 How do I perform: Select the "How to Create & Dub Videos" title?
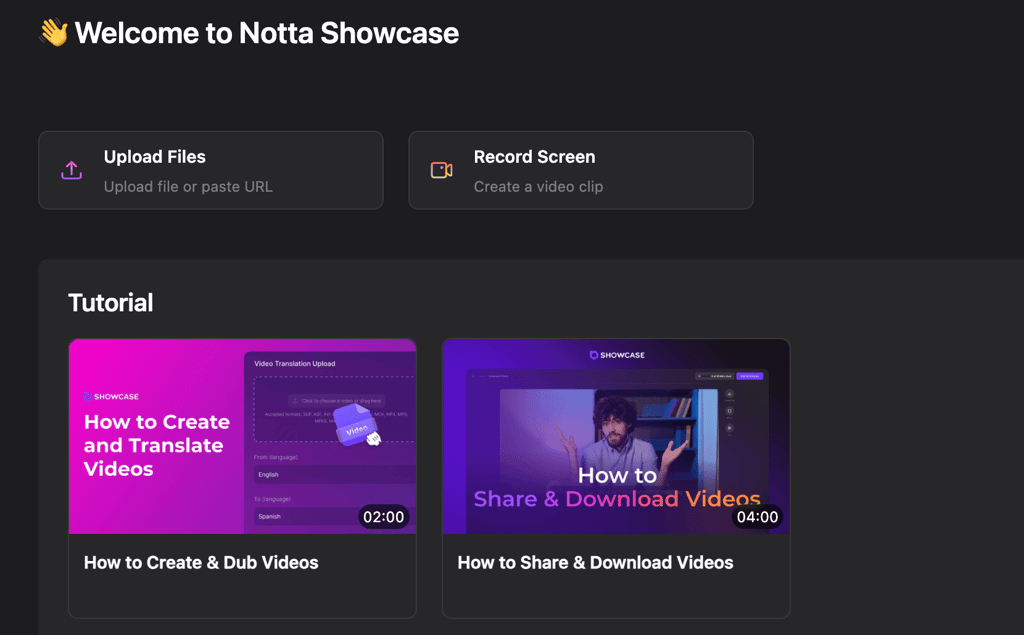pos(201,563)
